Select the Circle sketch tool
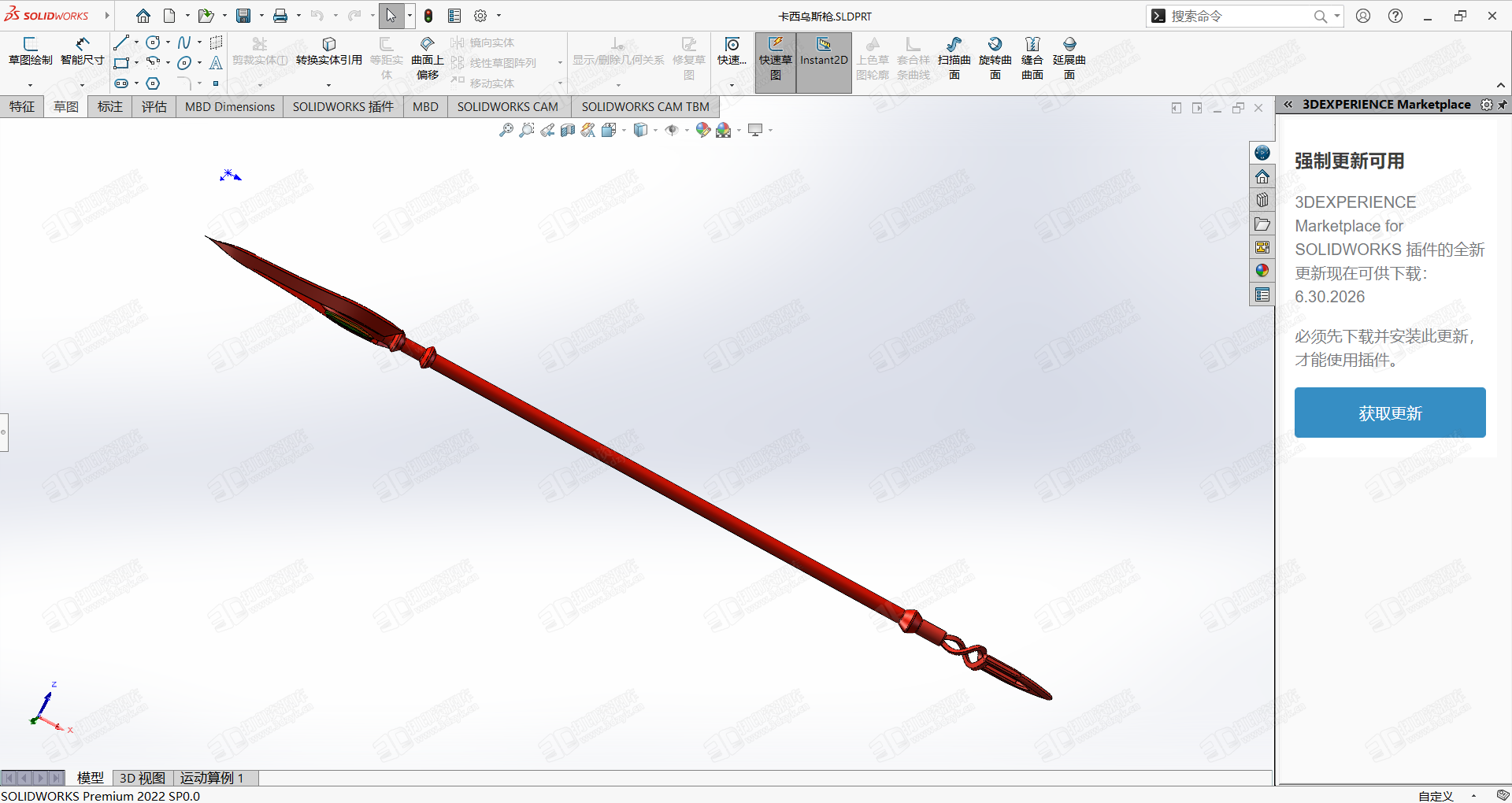 click(154, 43)
